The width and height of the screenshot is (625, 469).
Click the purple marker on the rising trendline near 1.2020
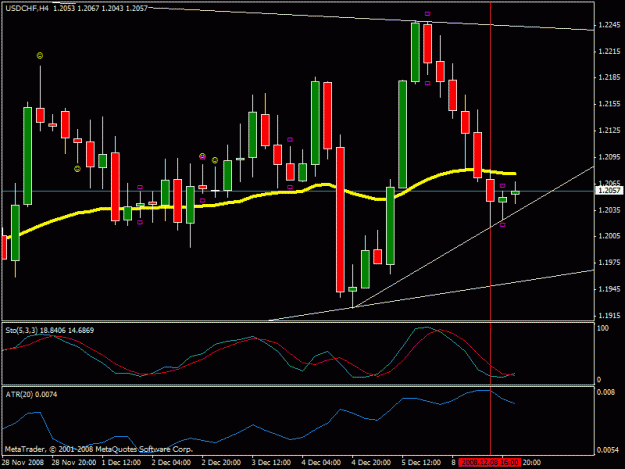coord(503,225)
